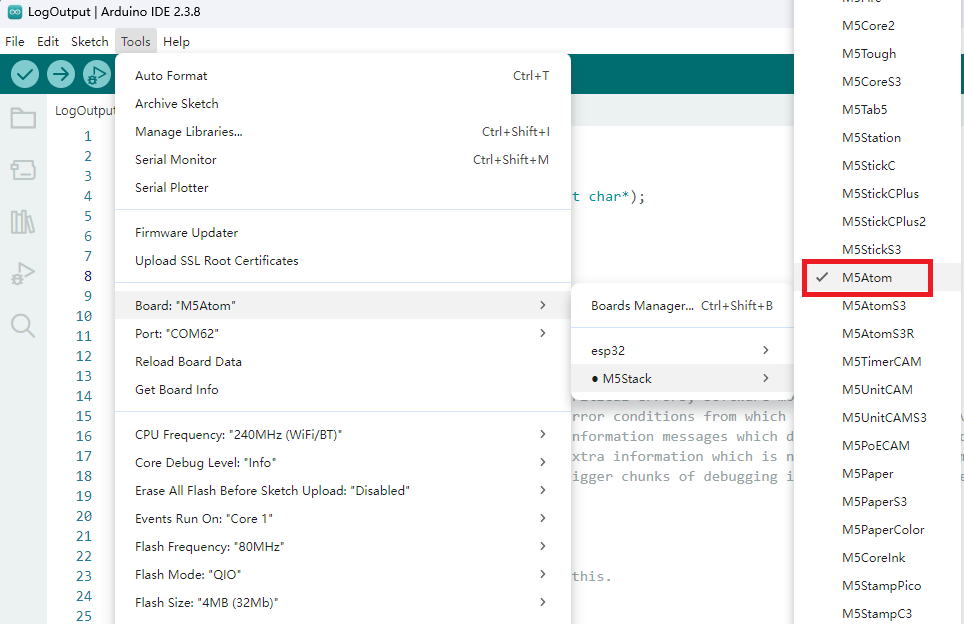Start debugging with the debug play icon
Image resolution: width=964 pixels, height=624 pixels.
point(96,73)
